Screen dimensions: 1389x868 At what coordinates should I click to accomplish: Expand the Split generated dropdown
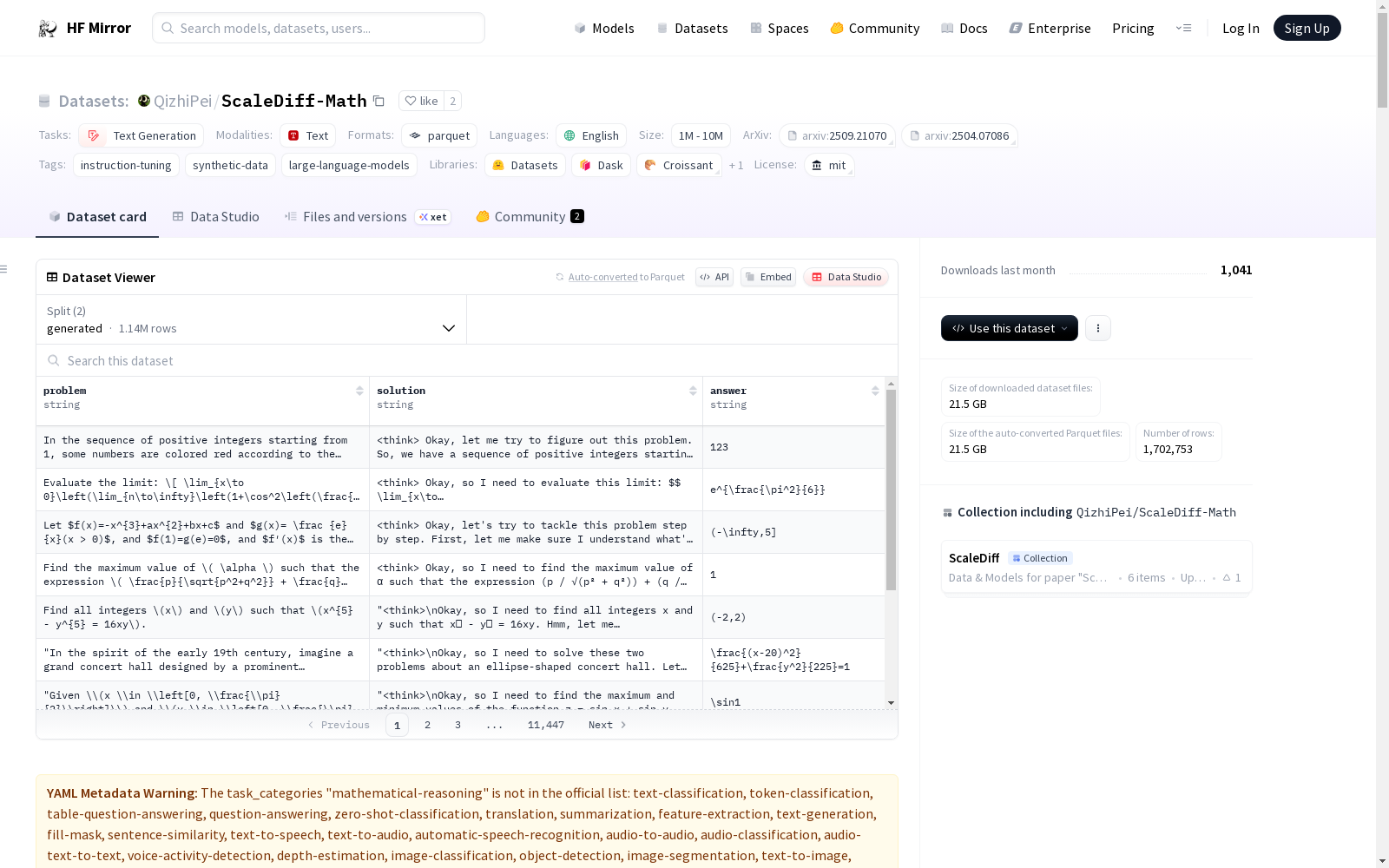252,319
